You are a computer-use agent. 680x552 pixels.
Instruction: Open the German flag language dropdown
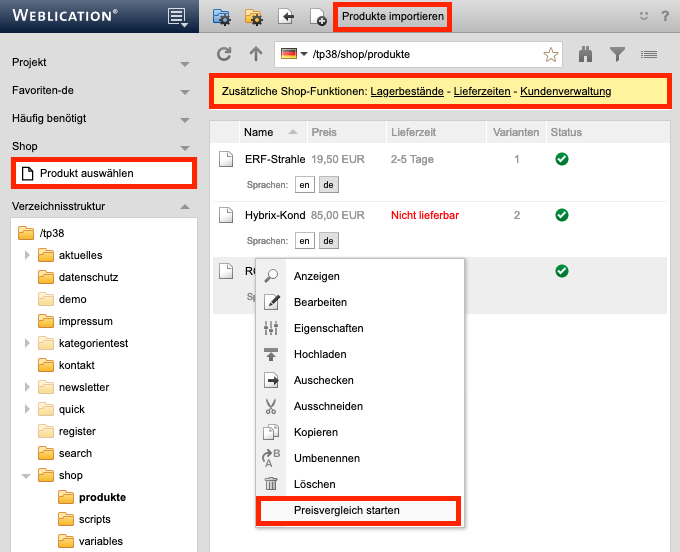295,54
